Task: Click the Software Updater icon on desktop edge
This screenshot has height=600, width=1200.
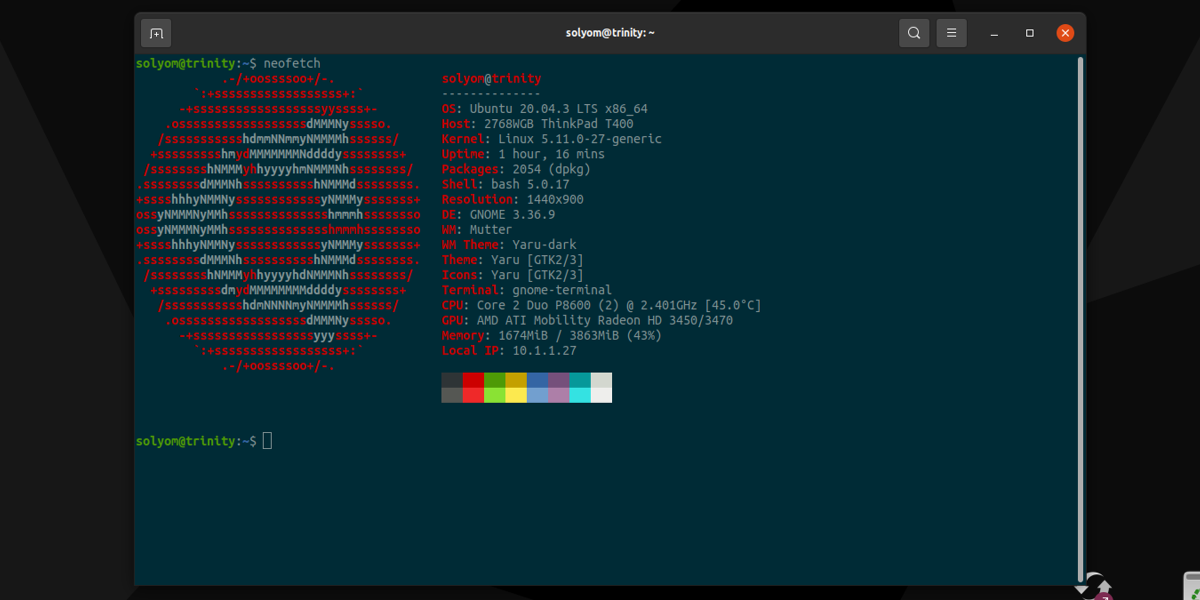Action: [1096, 588]
